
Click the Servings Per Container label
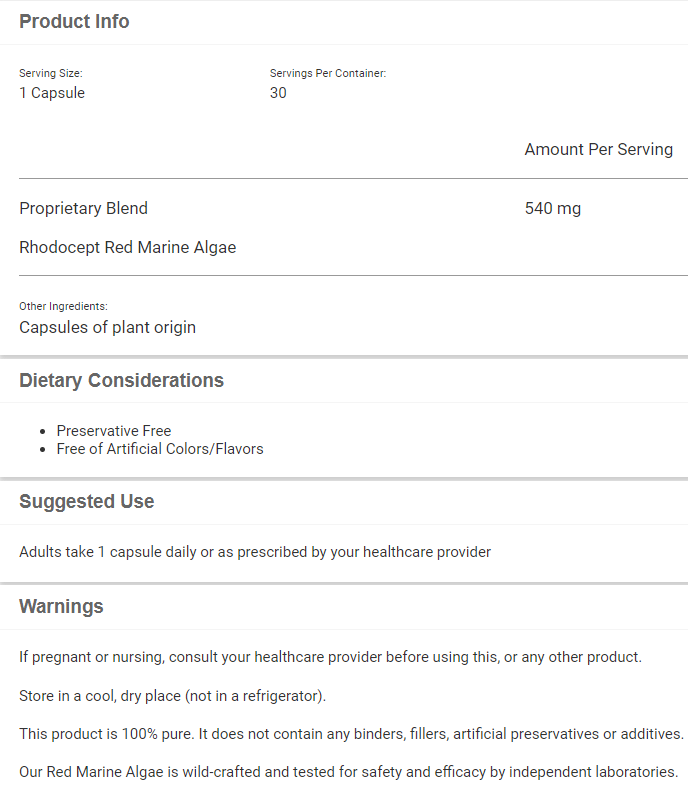[328, 73]
